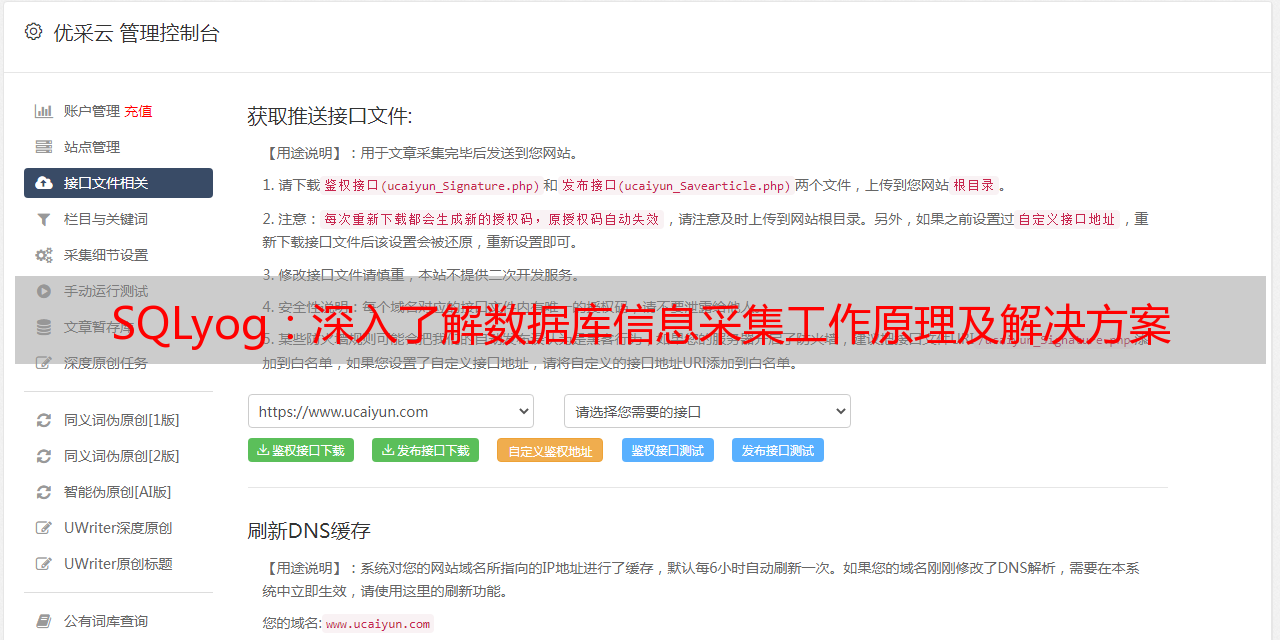Image resolution: width=1280 pixels, height=640 pixels.
Task: Open 智能伪原创[AI版] tool
Action: tap(118, 492)
